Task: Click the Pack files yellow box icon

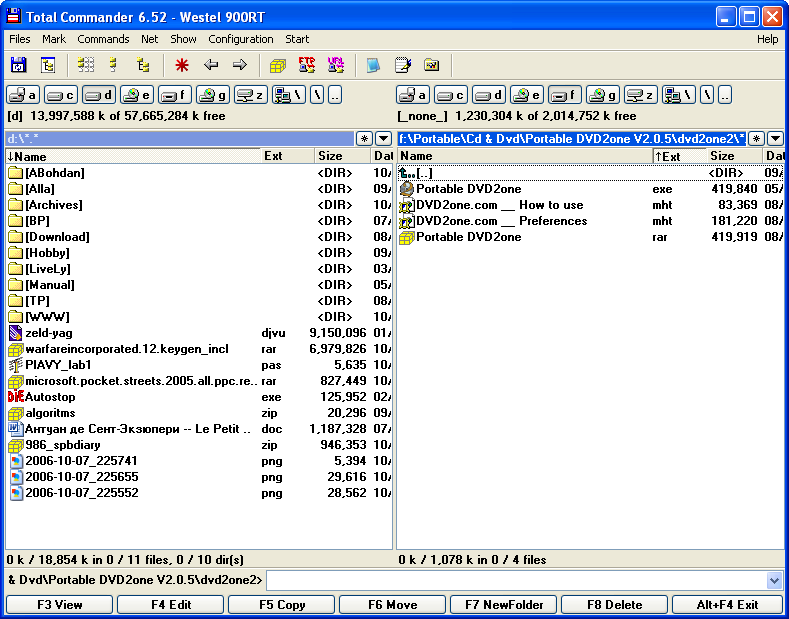Action: click(278, 65)
